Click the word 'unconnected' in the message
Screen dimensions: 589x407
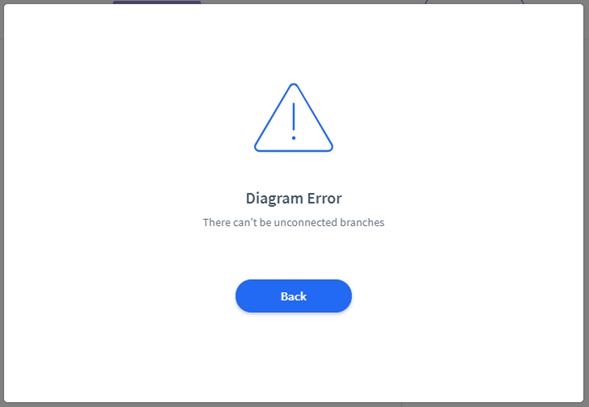pyautogui.click(x=305, y=222)
